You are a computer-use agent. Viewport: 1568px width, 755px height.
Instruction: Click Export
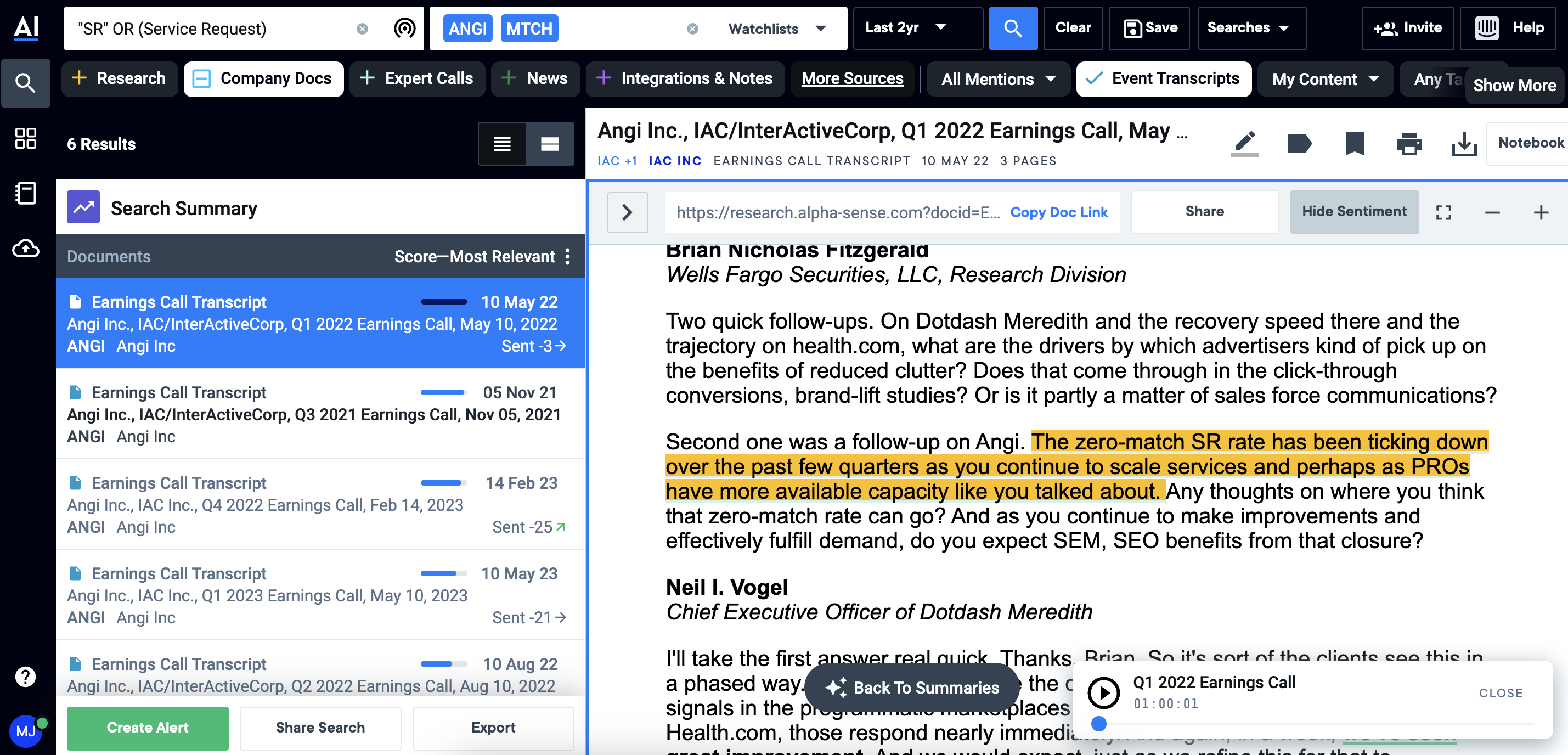[493, 728]
